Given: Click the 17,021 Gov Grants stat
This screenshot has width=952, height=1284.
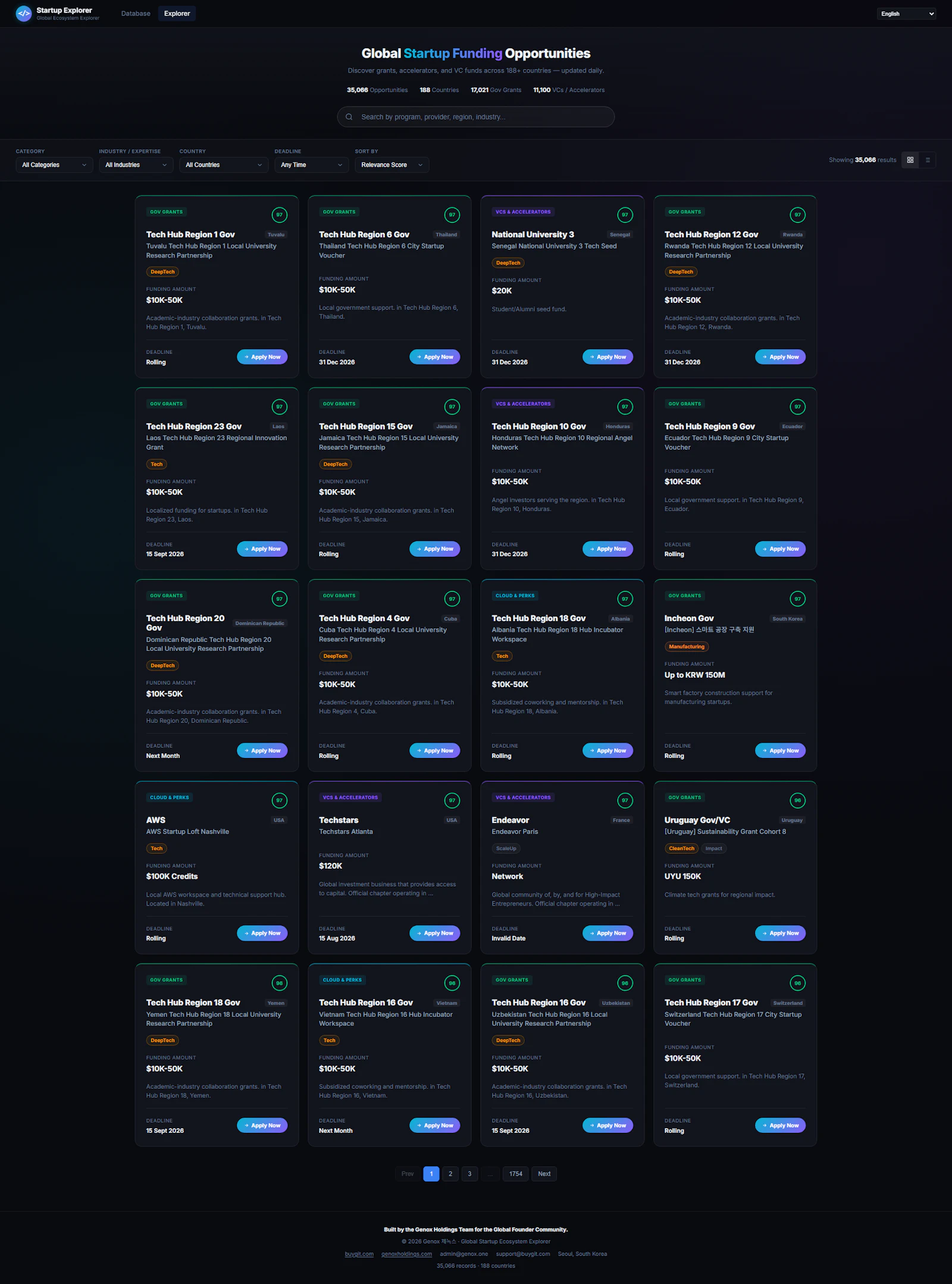Looking at the screenshot, I should [496, 90].
